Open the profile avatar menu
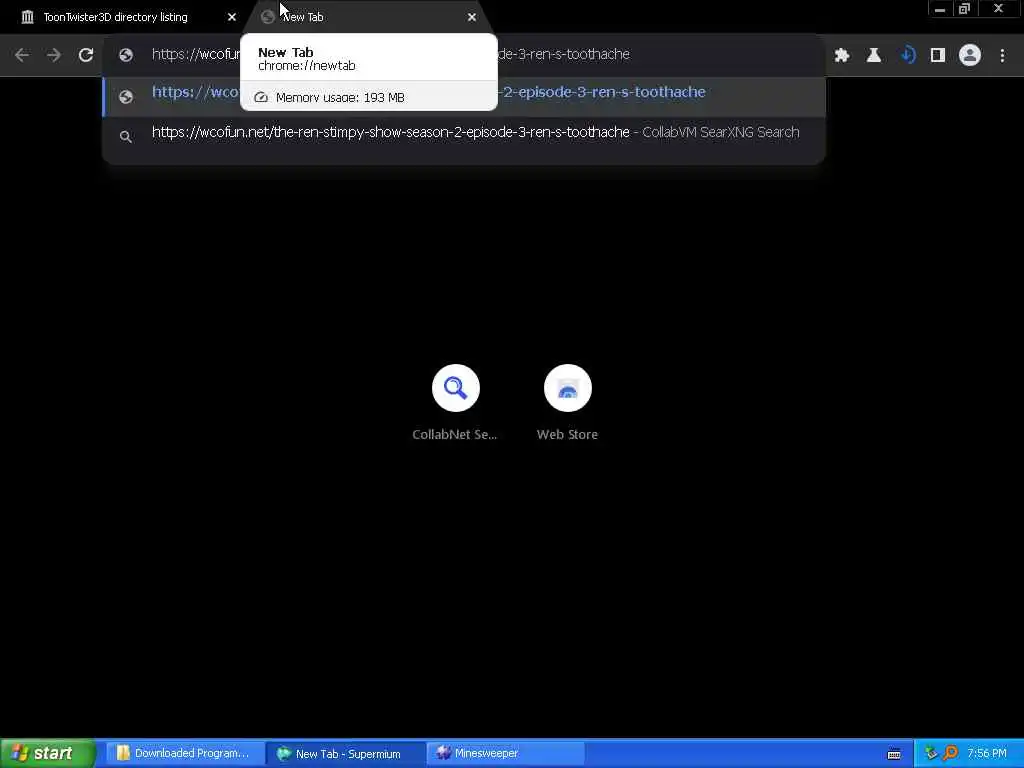Image resolution: width=1024 pixels, height=768 pixels. pyautogui.click(x=970, y=56)
